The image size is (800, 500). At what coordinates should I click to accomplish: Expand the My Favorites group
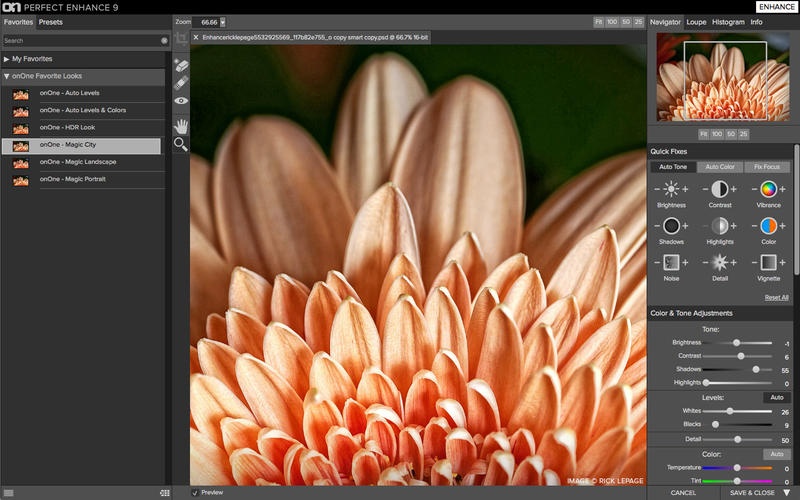point(7,59)
